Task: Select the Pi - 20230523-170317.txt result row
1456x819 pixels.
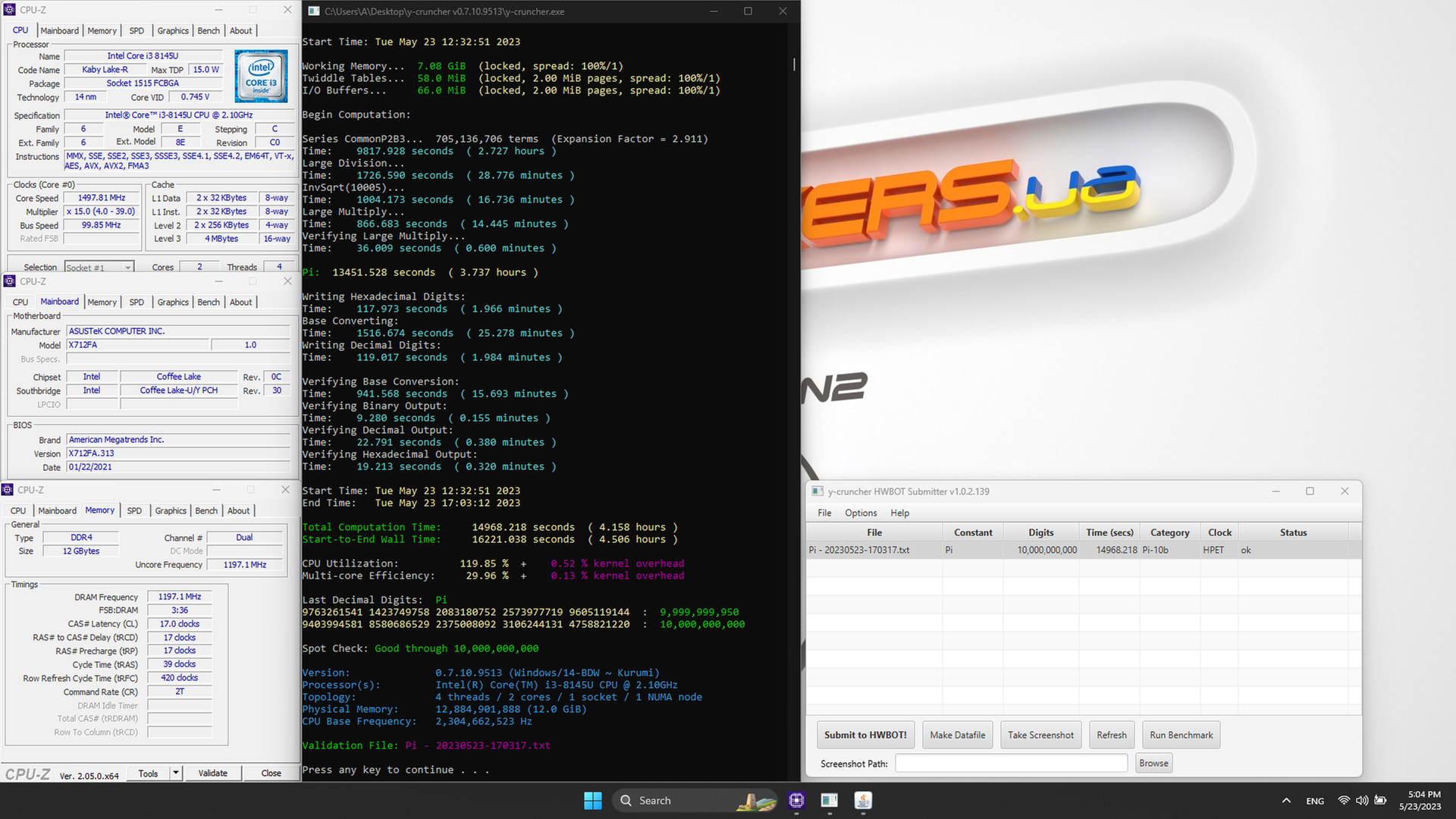Action: 1083,550
